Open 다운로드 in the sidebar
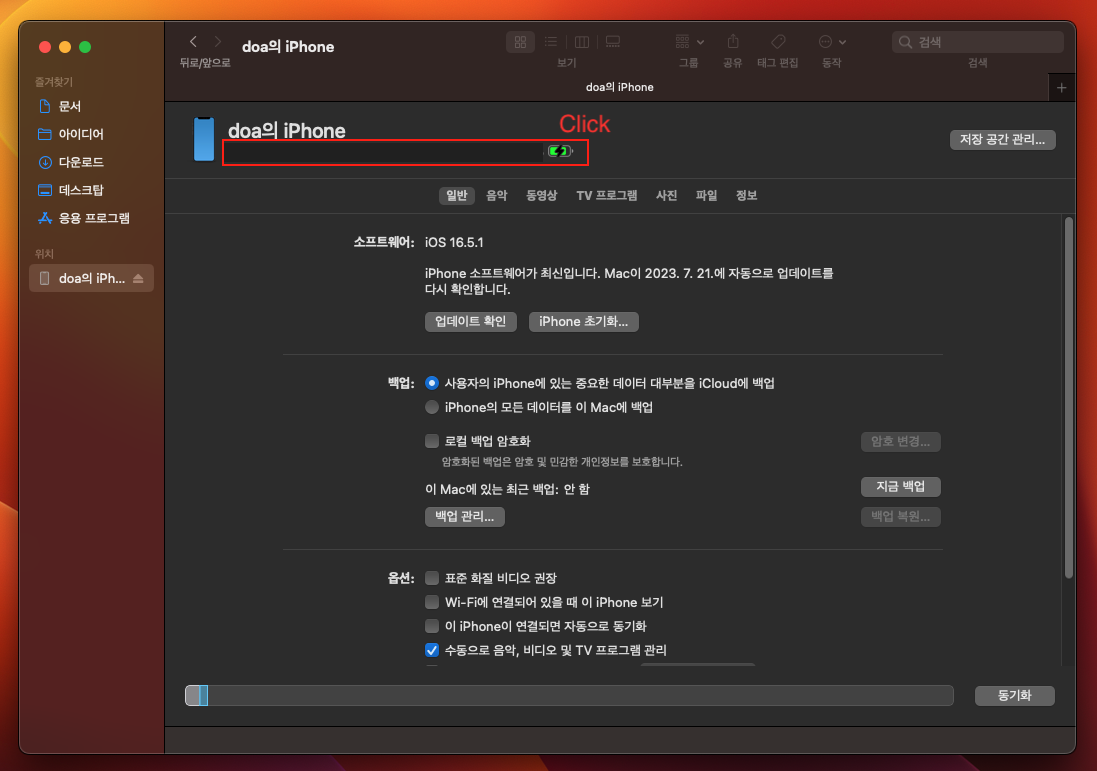Screen dimensions: 1097x771 point(80,162)
